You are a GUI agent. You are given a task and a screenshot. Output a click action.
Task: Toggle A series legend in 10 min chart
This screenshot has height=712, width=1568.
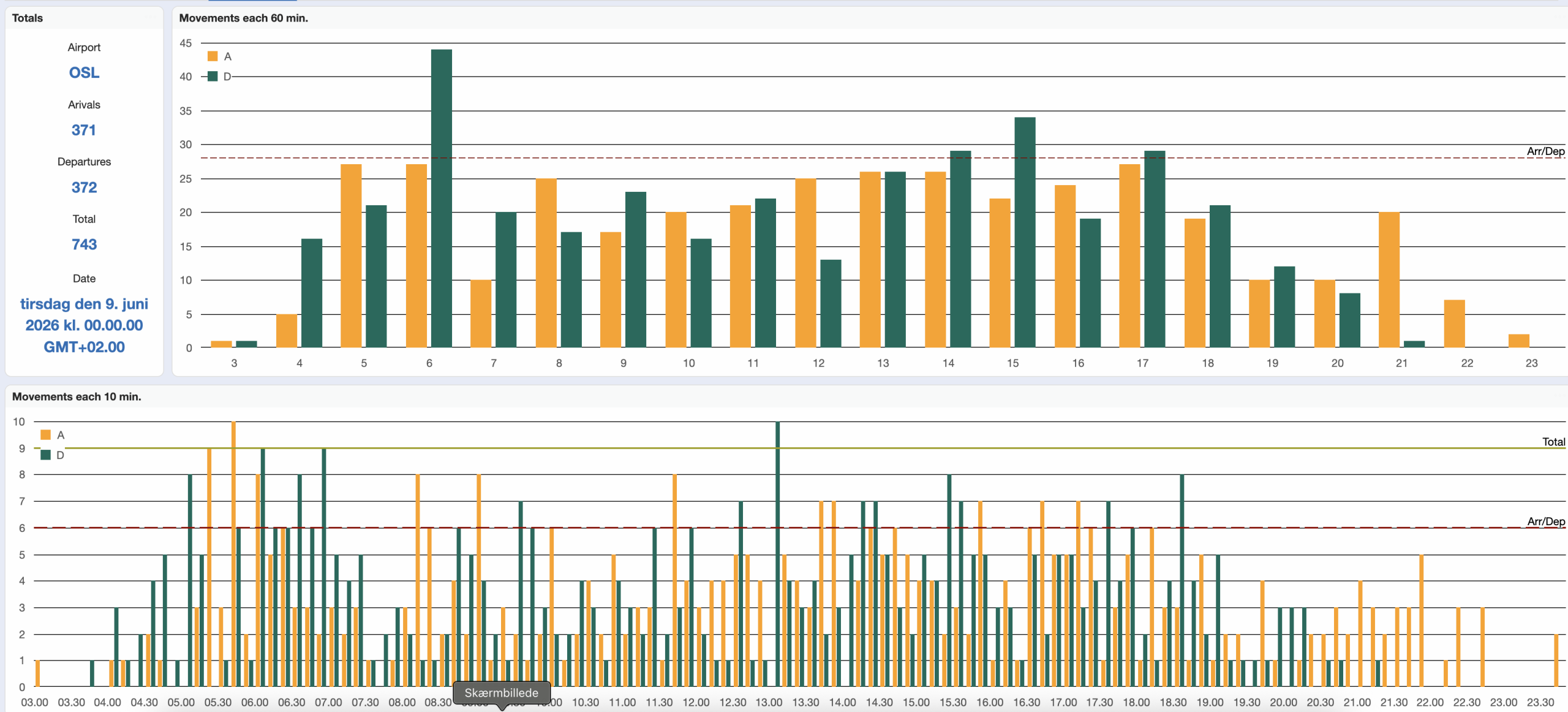(60, 435)
